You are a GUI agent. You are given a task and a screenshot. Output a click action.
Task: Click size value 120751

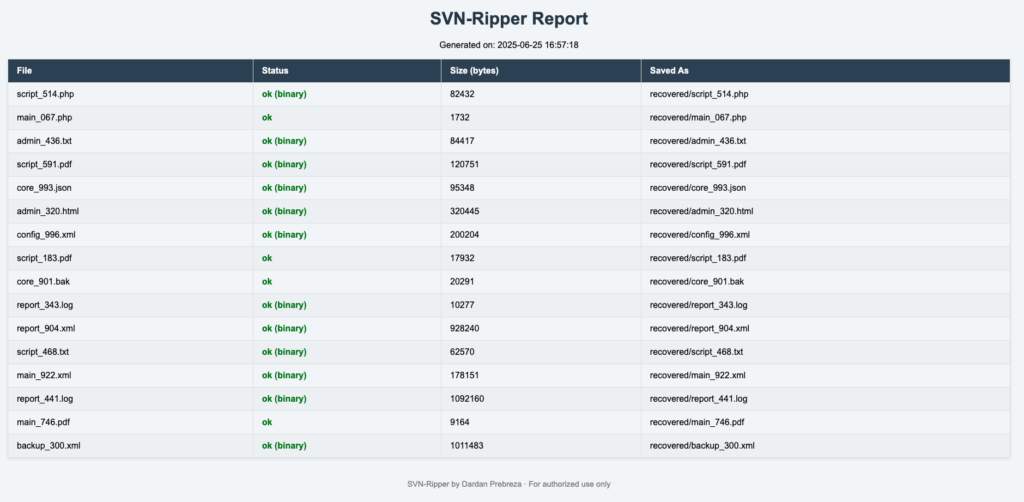[x=464, y=165]
